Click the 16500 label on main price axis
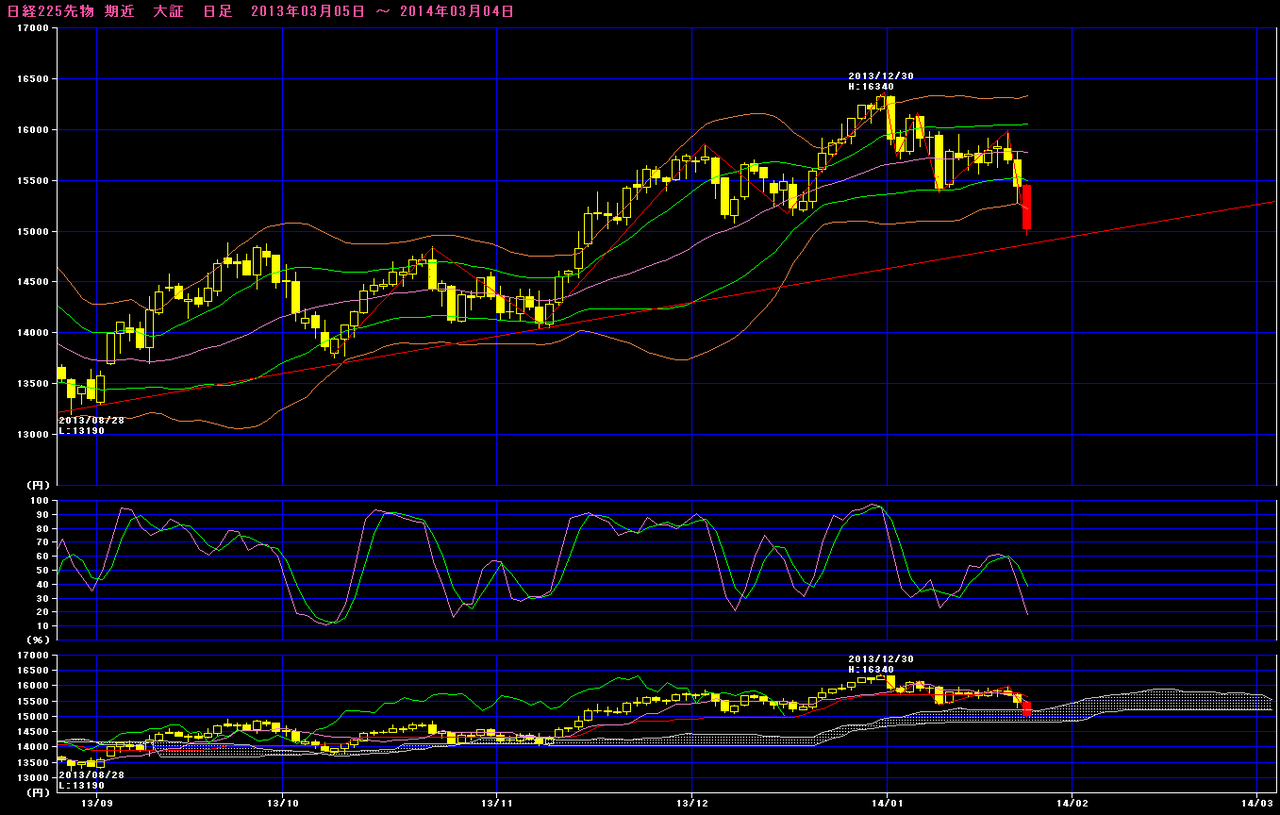Viewport: 1280px width, 815px height. (34, 79)
